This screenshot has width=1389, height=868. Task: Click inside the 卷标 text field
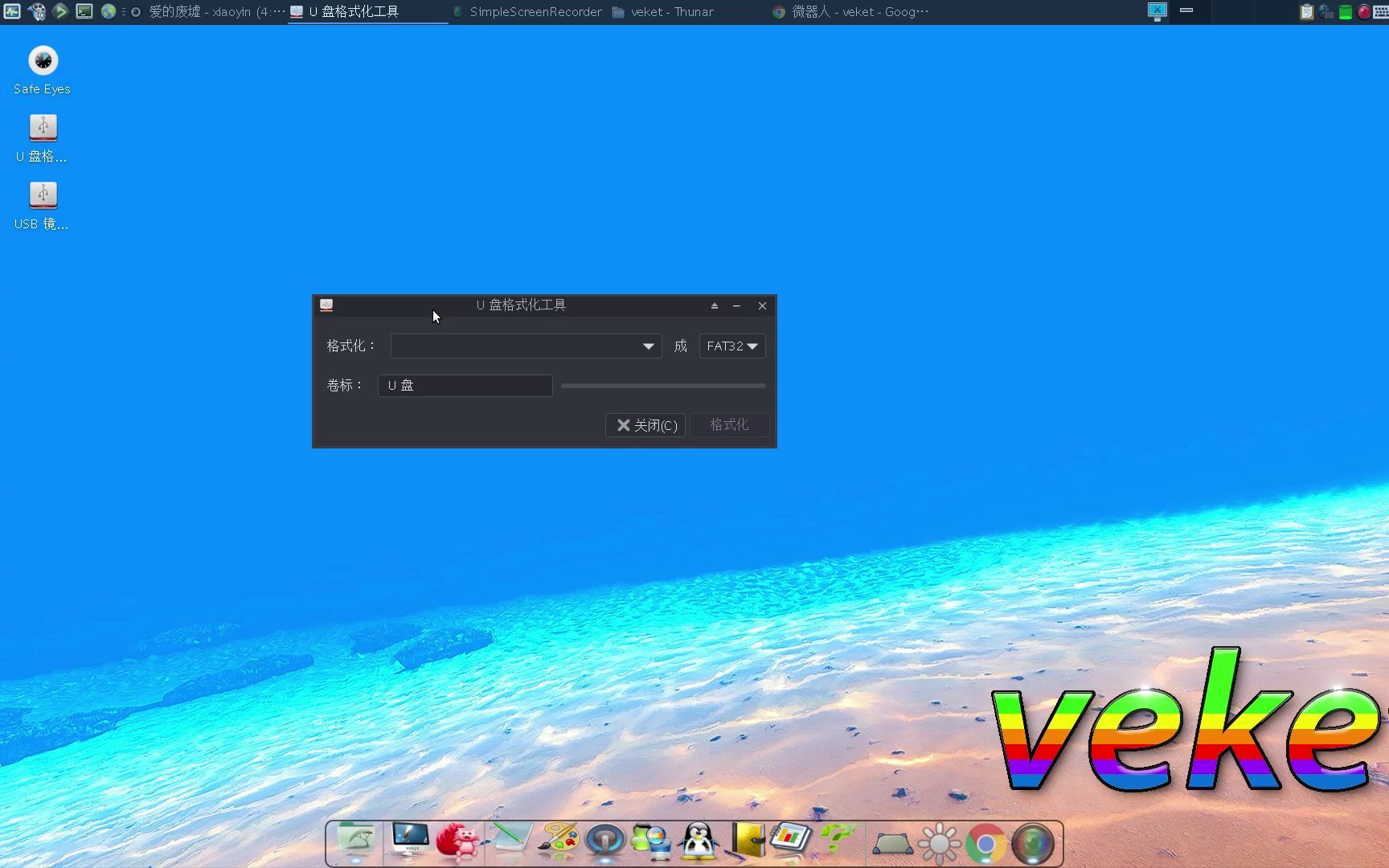(x=465, y=385)
